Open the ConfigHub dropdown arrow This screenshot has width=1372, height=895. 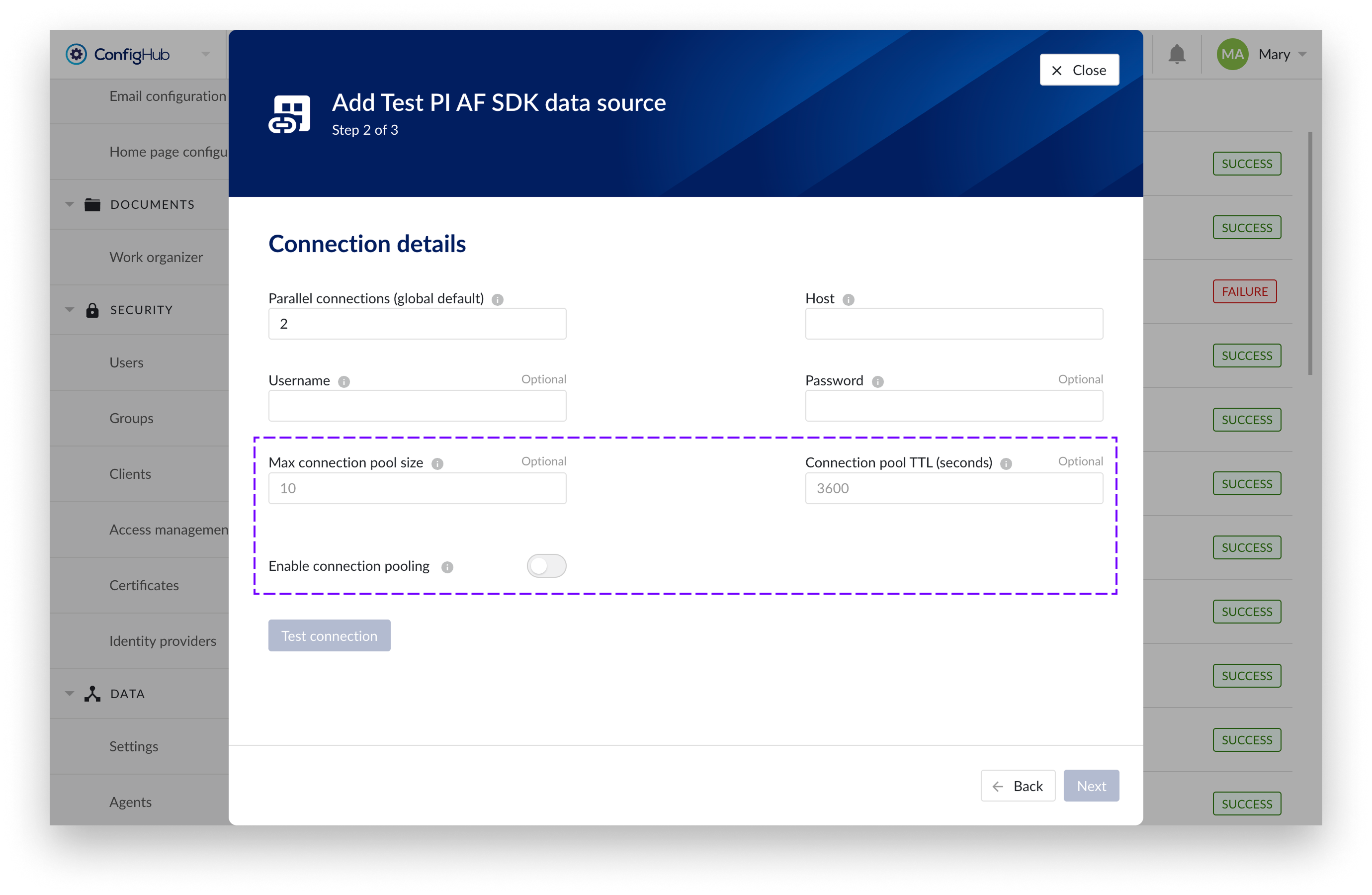[x=205, y=54]
